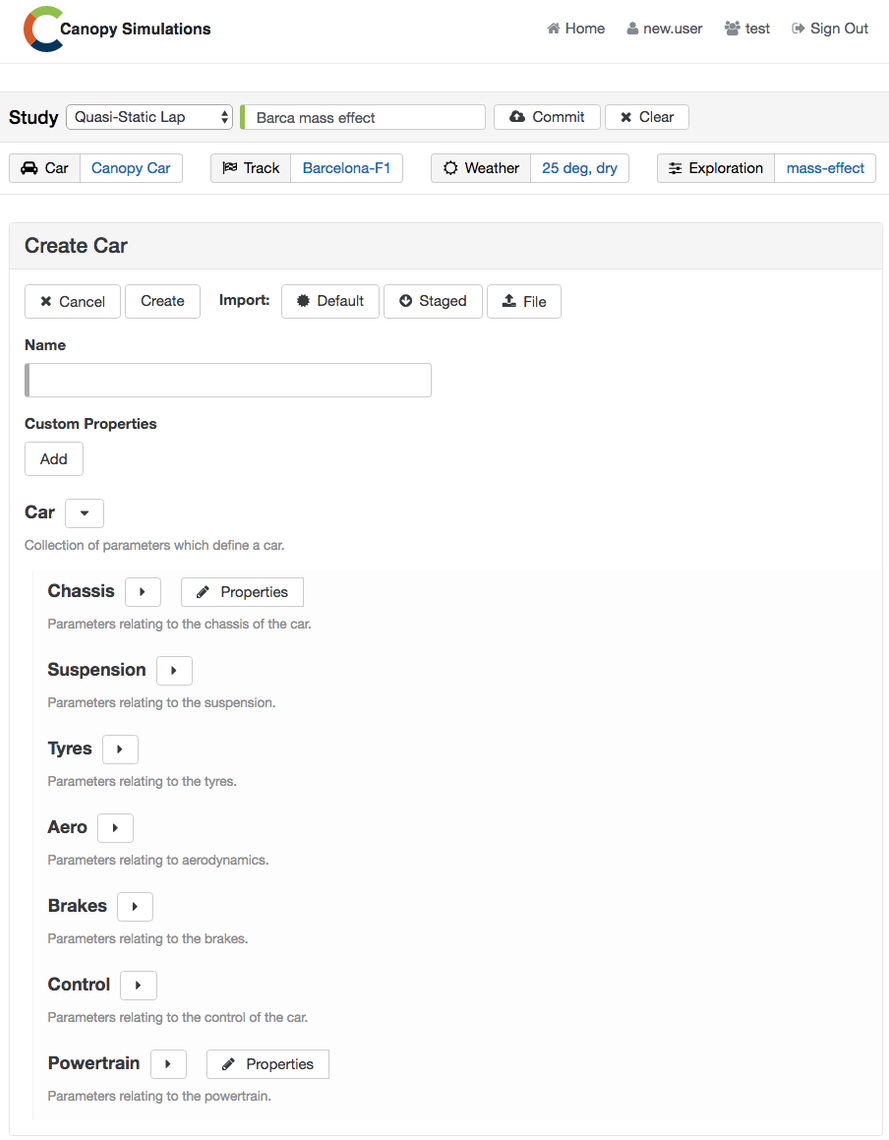Cancel car creation
This screenshot has width=889, height=1140.
73,302
